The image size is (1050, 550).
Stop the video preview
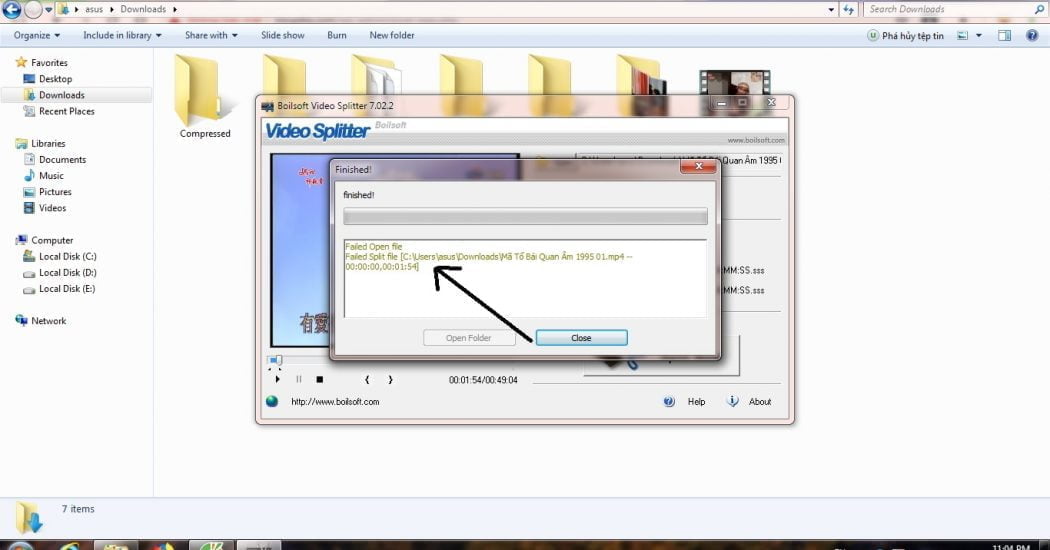click(x=320, y=379)
